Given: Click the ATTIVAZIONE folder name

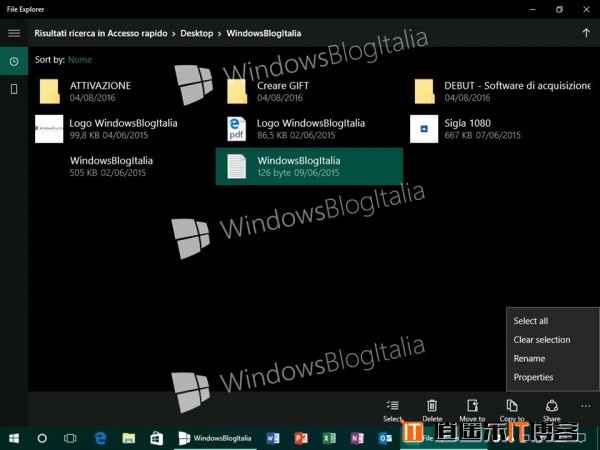Looking at the screenshot, I should tap(100, 86).
